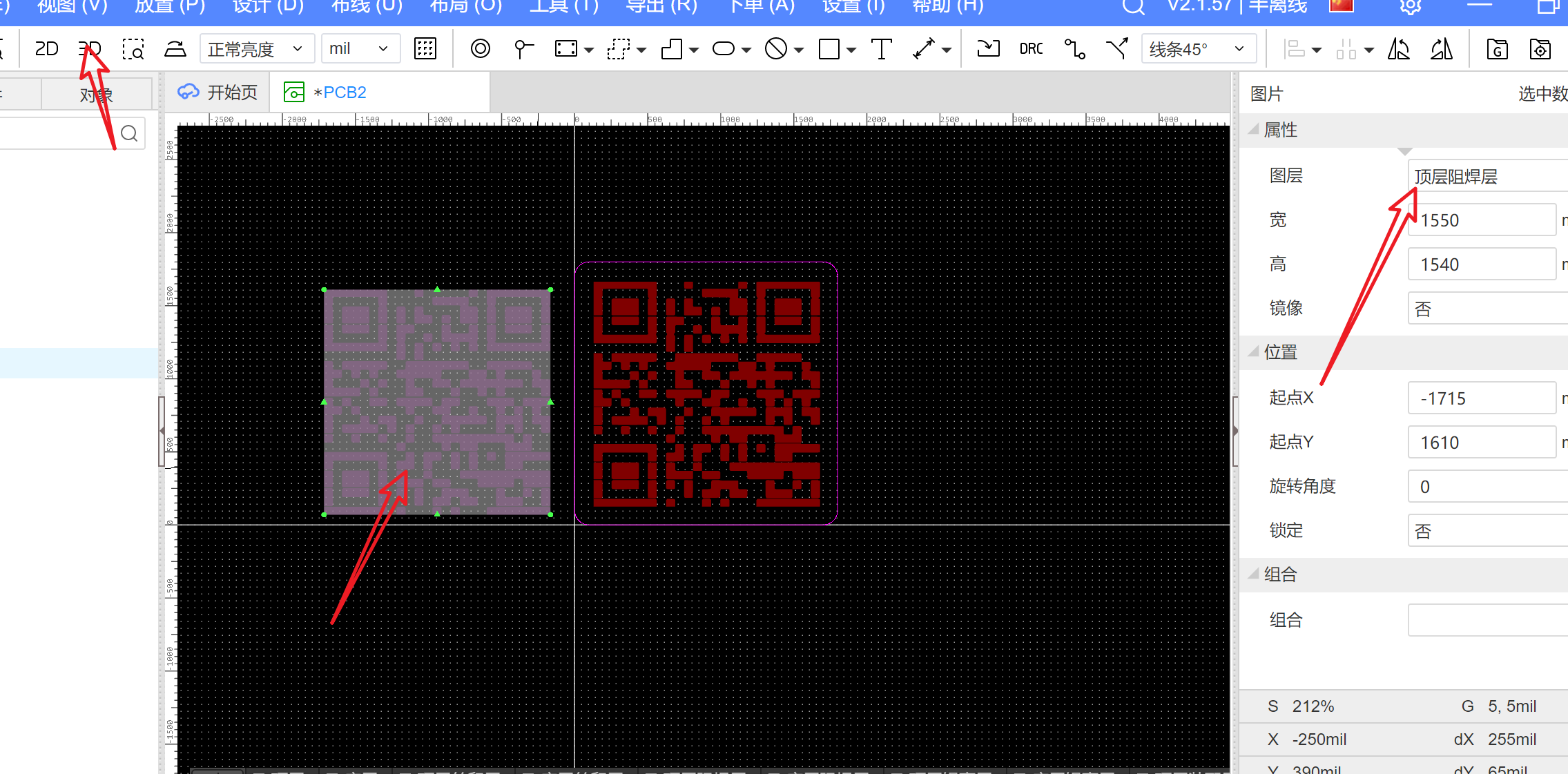Screen dimensions: 1568x774
Task: Click the 起点X field -1715
Action: 1482,398
